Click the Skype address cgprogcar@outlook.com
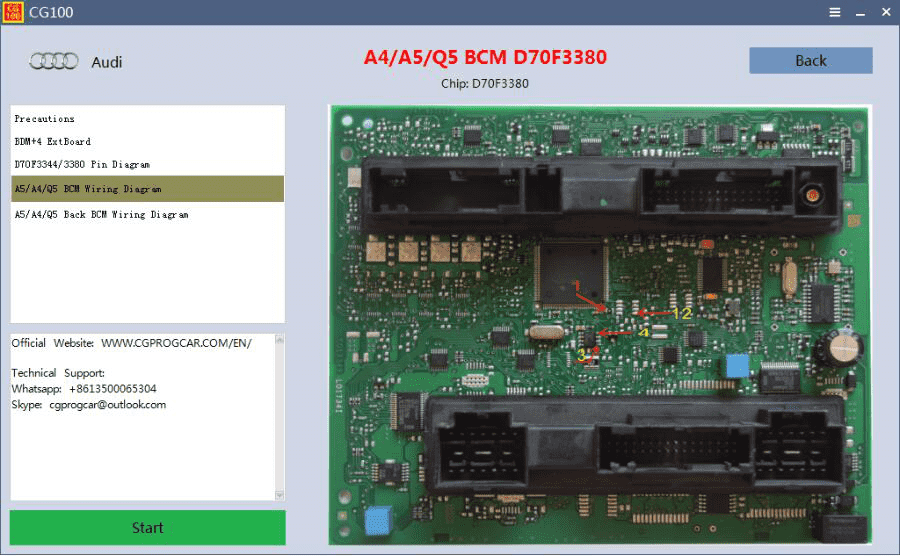The image size is (900, 556). coord(107,405)
